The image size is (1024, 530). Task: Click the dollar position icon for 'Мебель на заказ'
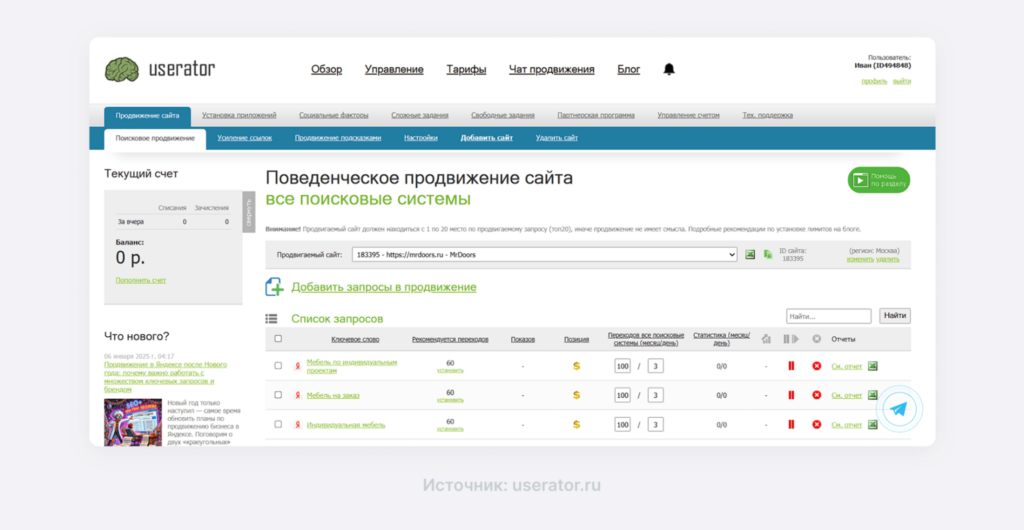(x=576, y=395)
